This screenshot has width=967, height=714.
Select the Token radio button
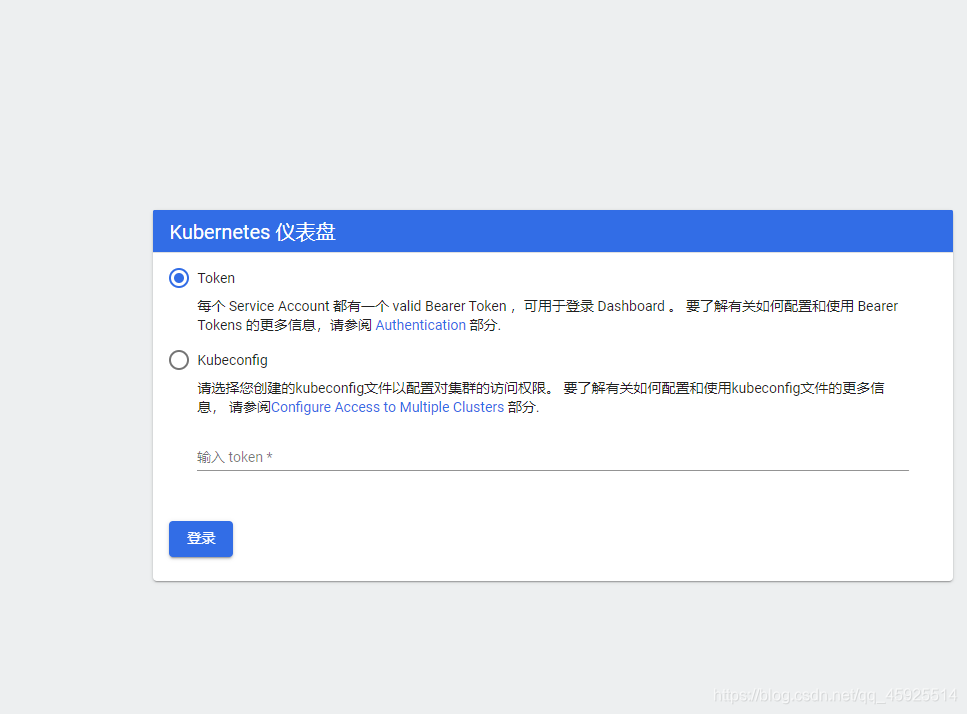179,278
